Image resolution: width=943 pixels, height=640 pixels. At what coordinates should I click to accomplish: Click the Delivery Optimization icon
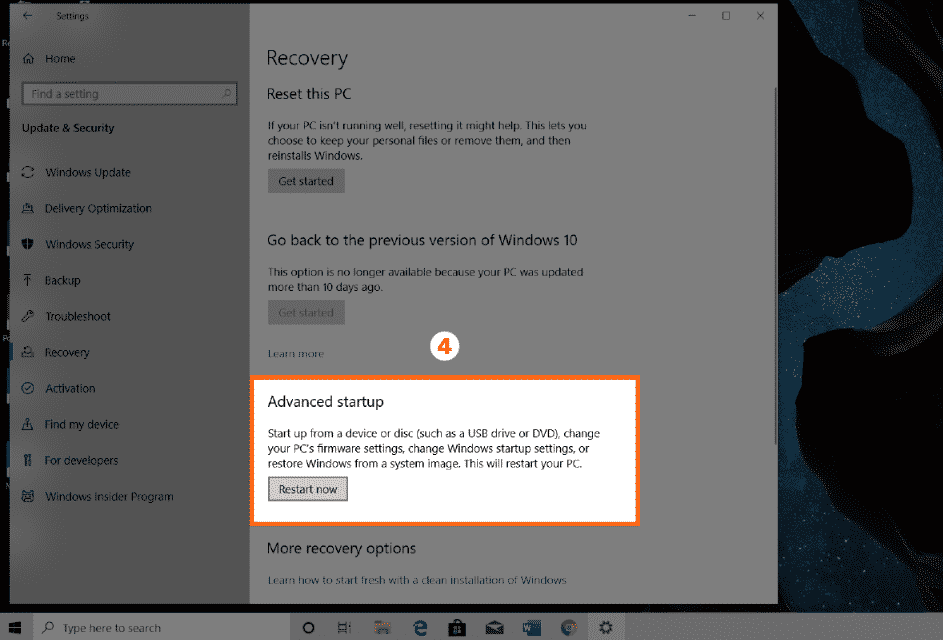coord(28,208)
